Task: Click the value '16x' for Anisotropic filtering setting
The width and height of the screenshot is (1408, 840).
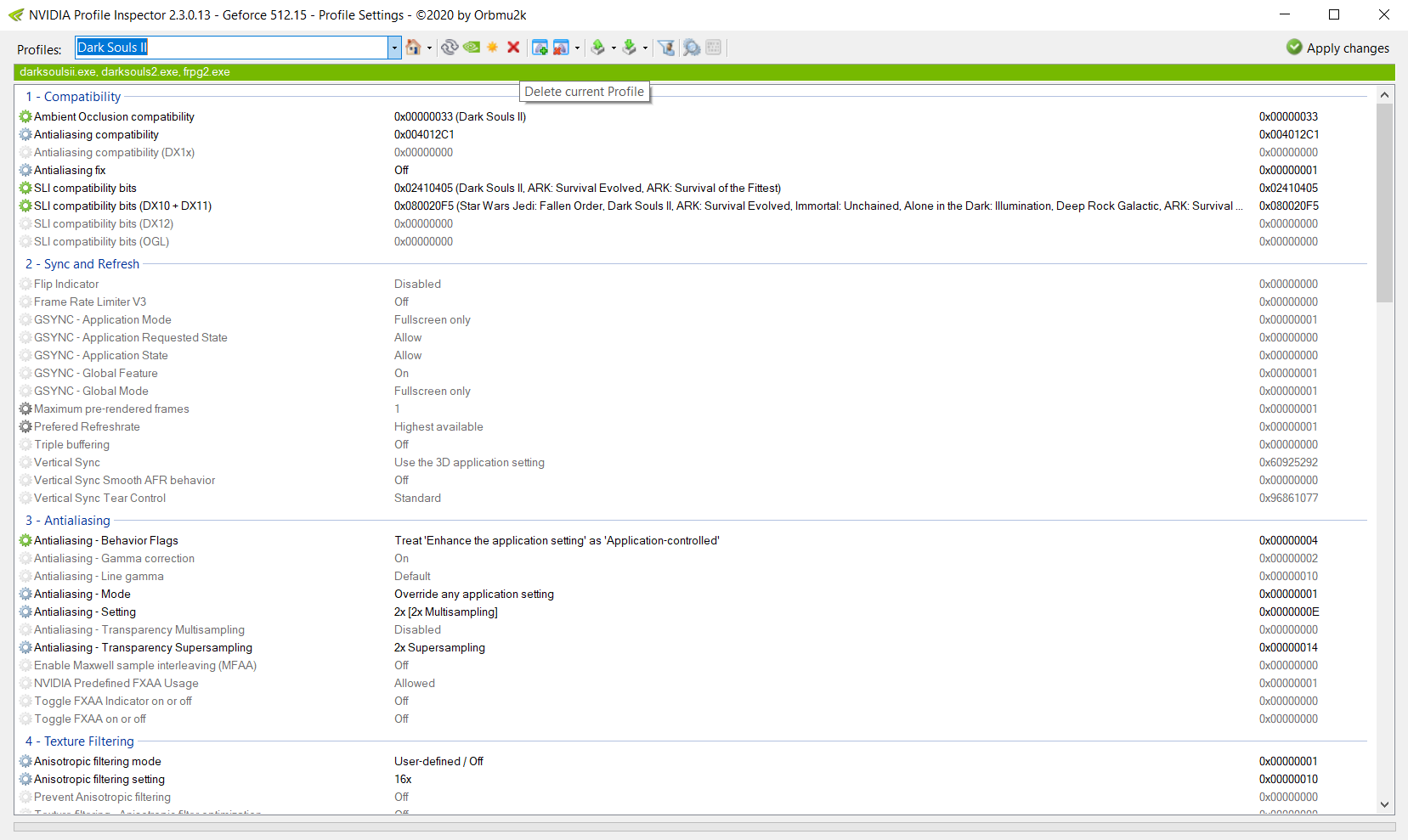Action: pos(403,779)
